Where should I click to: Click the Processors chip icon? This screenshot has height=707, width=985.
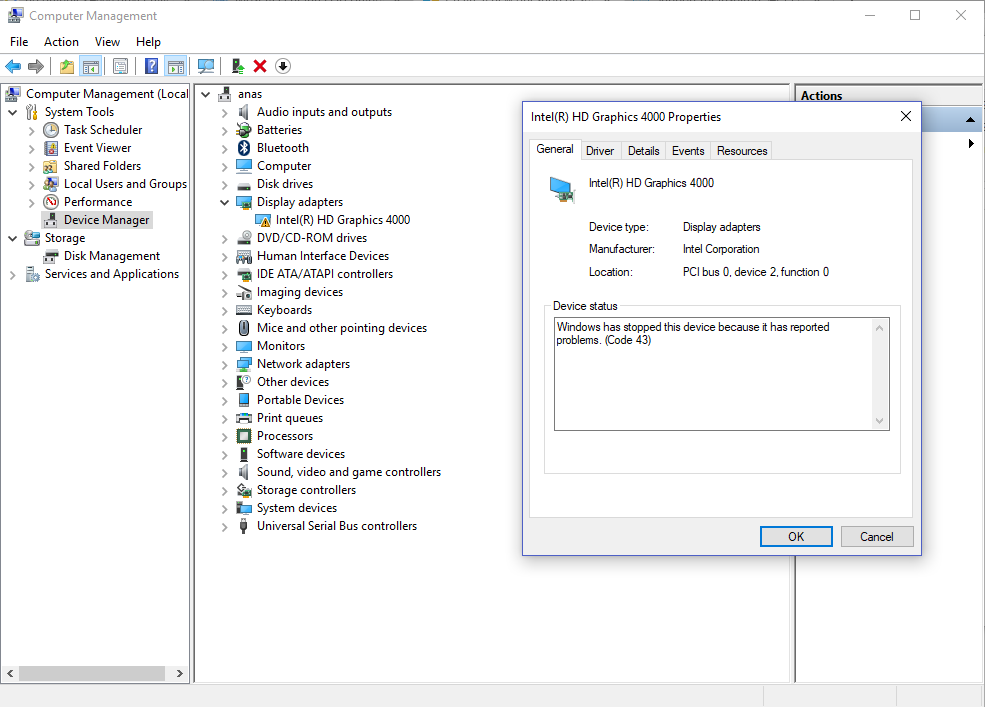pyautogui.click(x=244, y=436)
